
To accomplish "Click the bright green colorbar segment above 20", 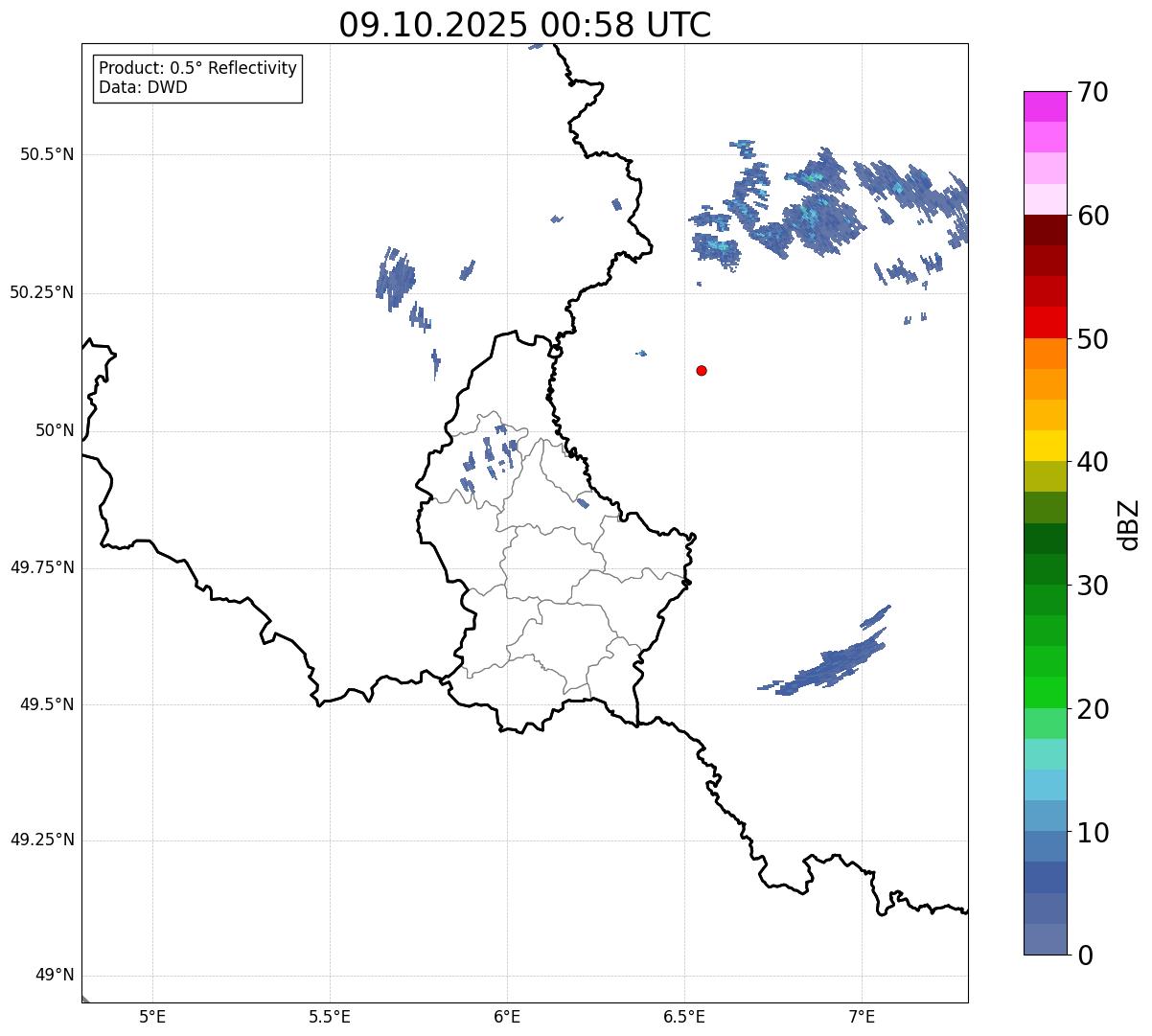I will click(x=1046, y=692).
